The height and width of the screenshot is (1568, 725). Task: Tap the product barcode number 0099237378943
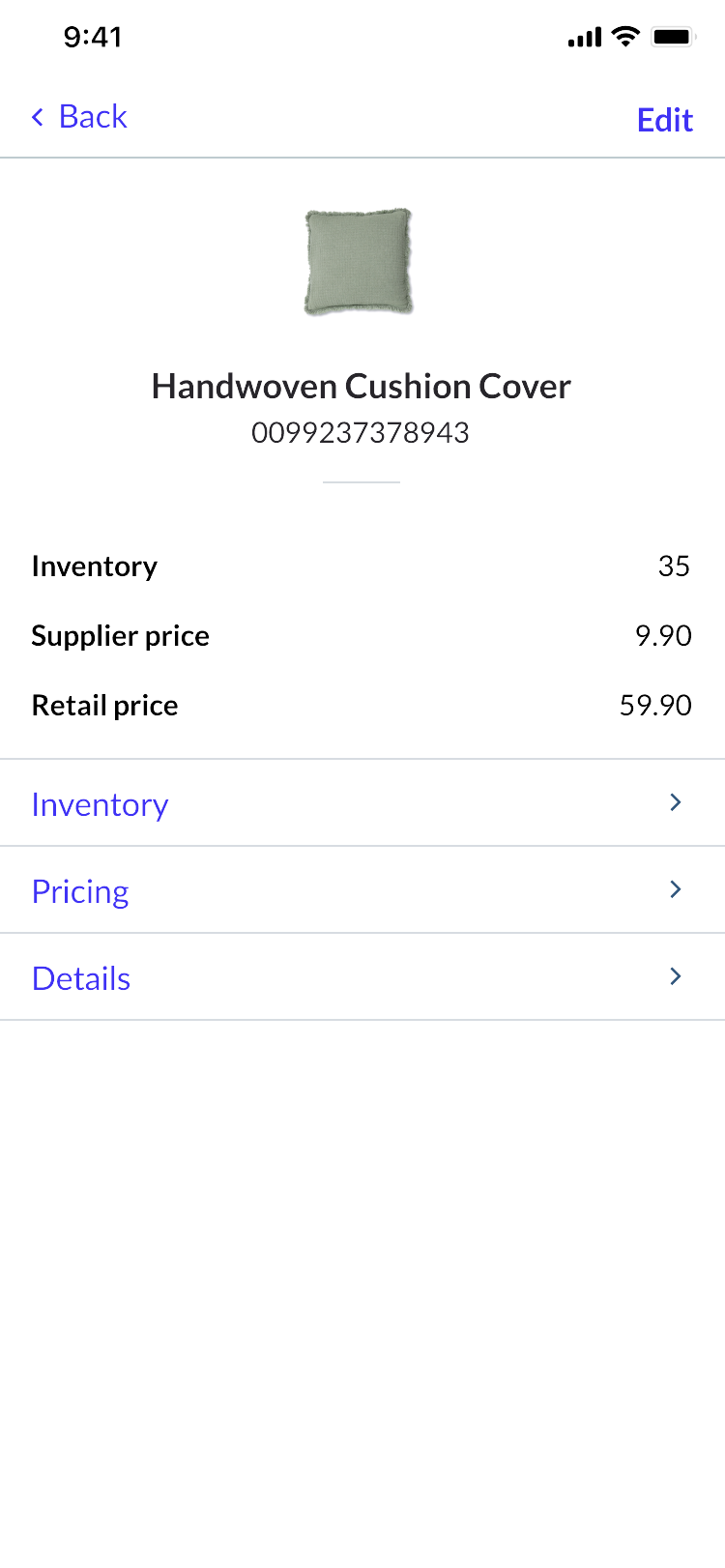(361, 432)
